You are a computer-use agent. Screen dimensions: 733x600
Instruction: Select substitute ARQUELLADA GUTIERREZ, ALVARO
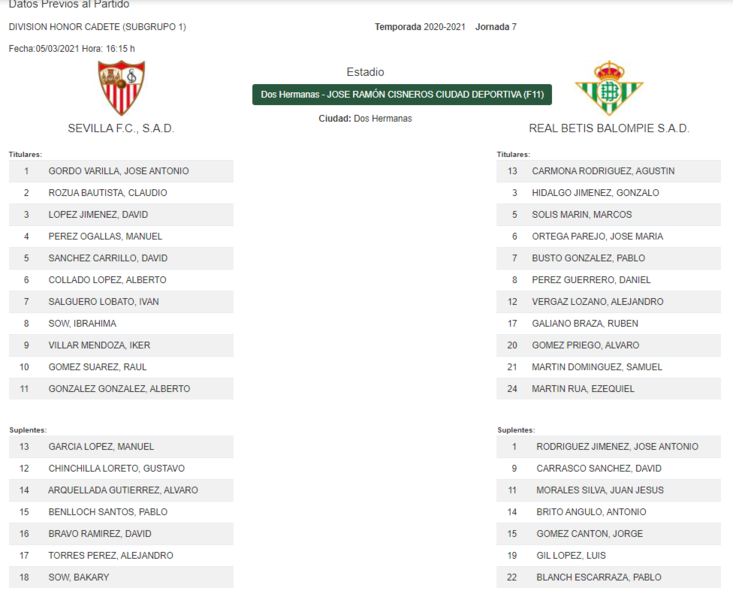pos(121,491)
